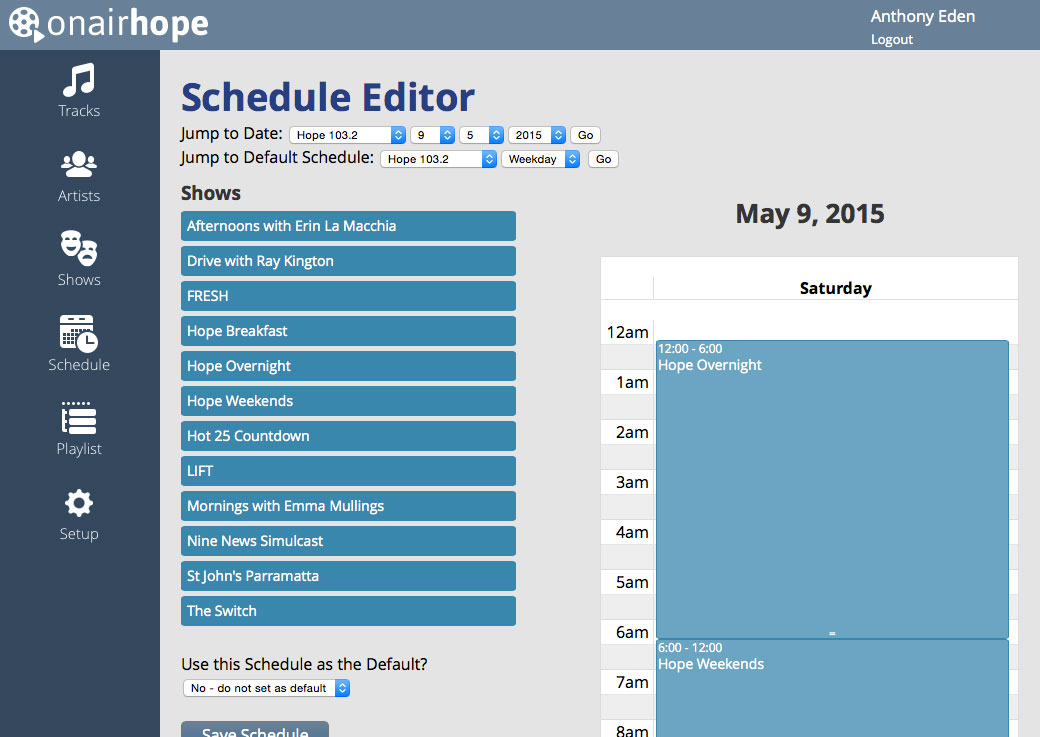Click the Setup label in sidebar

coord(79,534)
